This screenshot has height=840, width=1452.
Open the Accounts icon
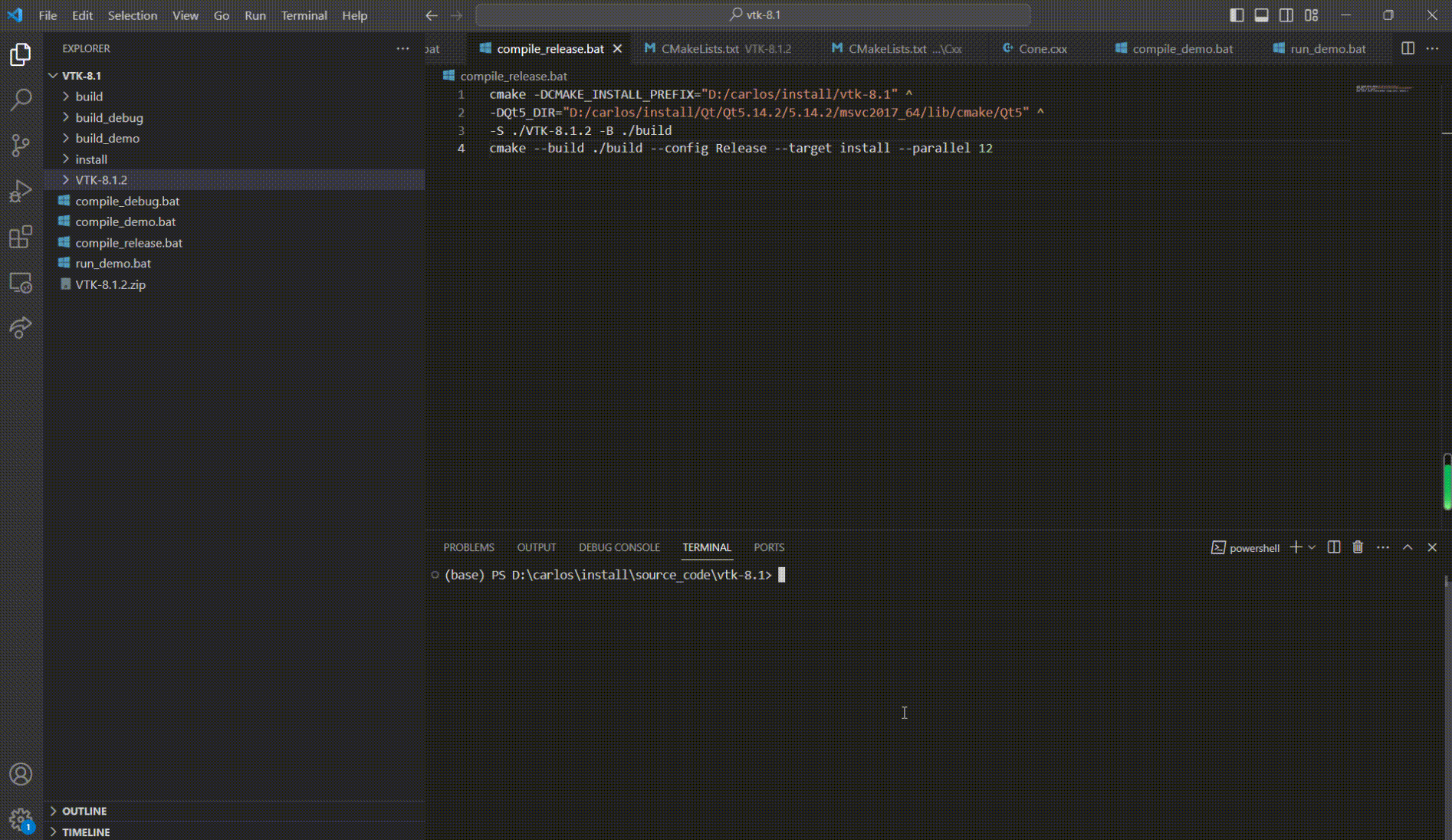tap(21, 774)
